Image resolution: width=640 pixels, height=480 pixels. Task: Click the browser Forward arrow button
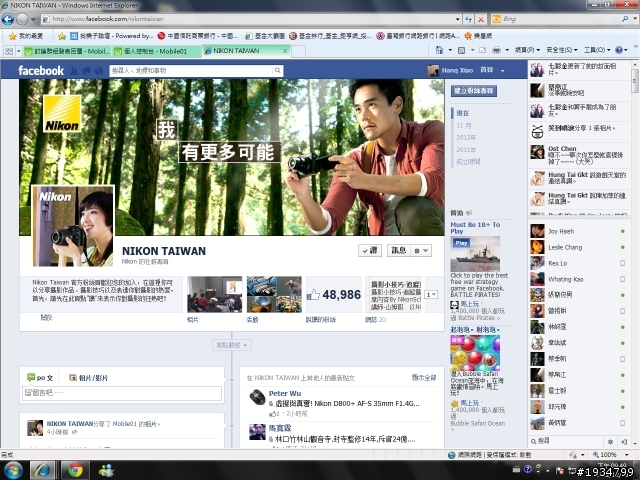pos(22,19)
